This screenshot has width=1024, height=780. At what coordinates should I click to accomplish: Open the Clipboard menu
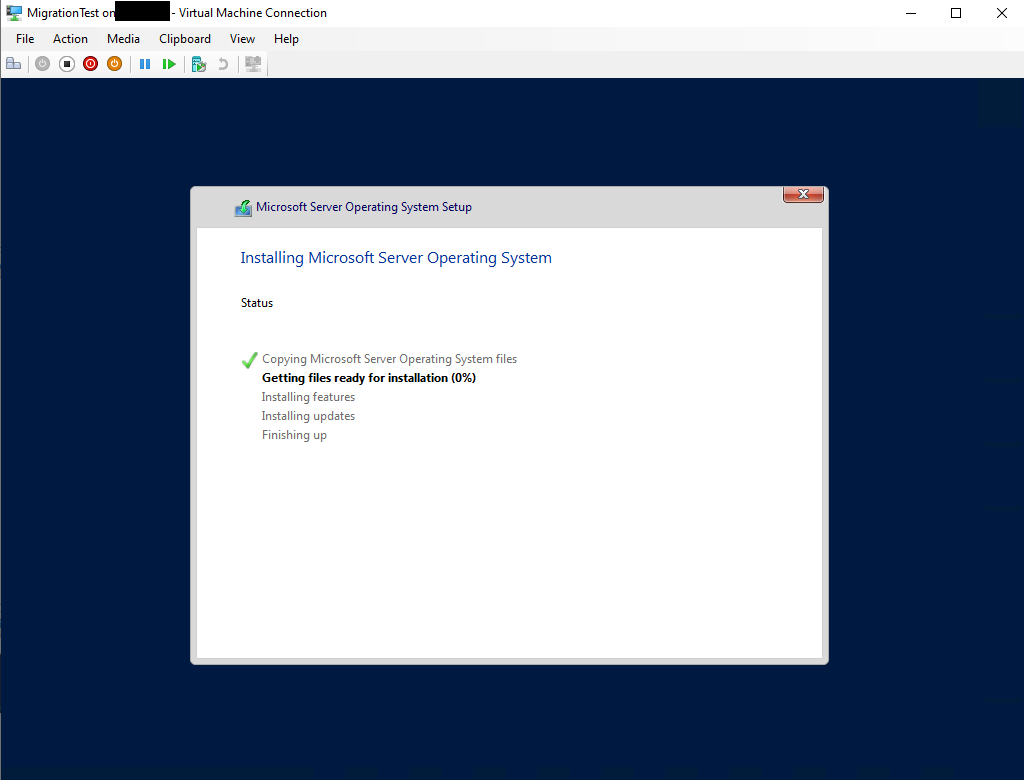click(x=185, y=39)
